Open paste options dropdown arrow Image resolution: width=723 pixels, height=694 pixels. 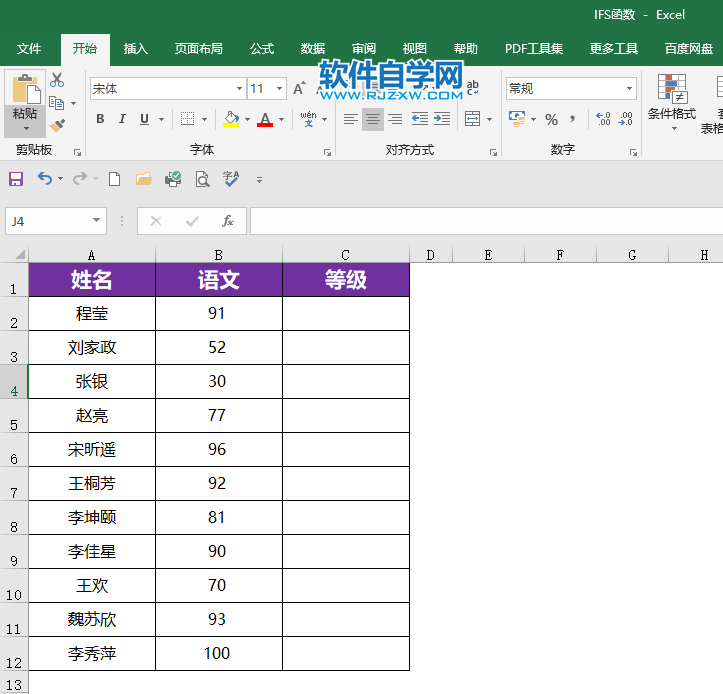pos(26,128)
